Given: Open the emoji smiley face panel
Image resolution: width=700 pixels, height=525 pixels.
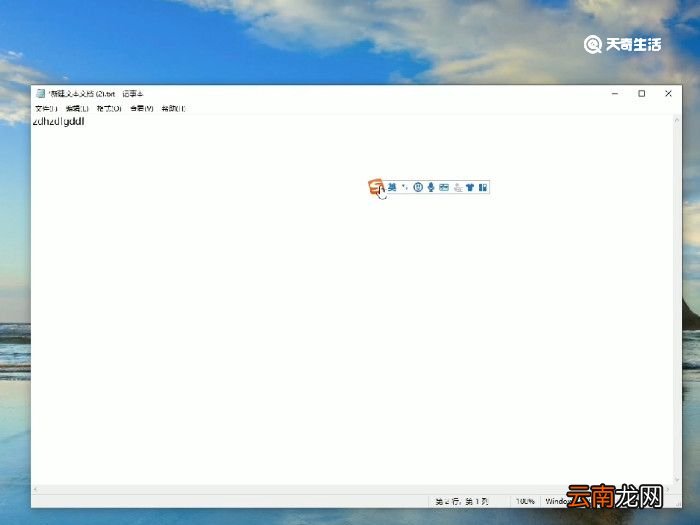Looking at the screenshot, I should (418, 188).
